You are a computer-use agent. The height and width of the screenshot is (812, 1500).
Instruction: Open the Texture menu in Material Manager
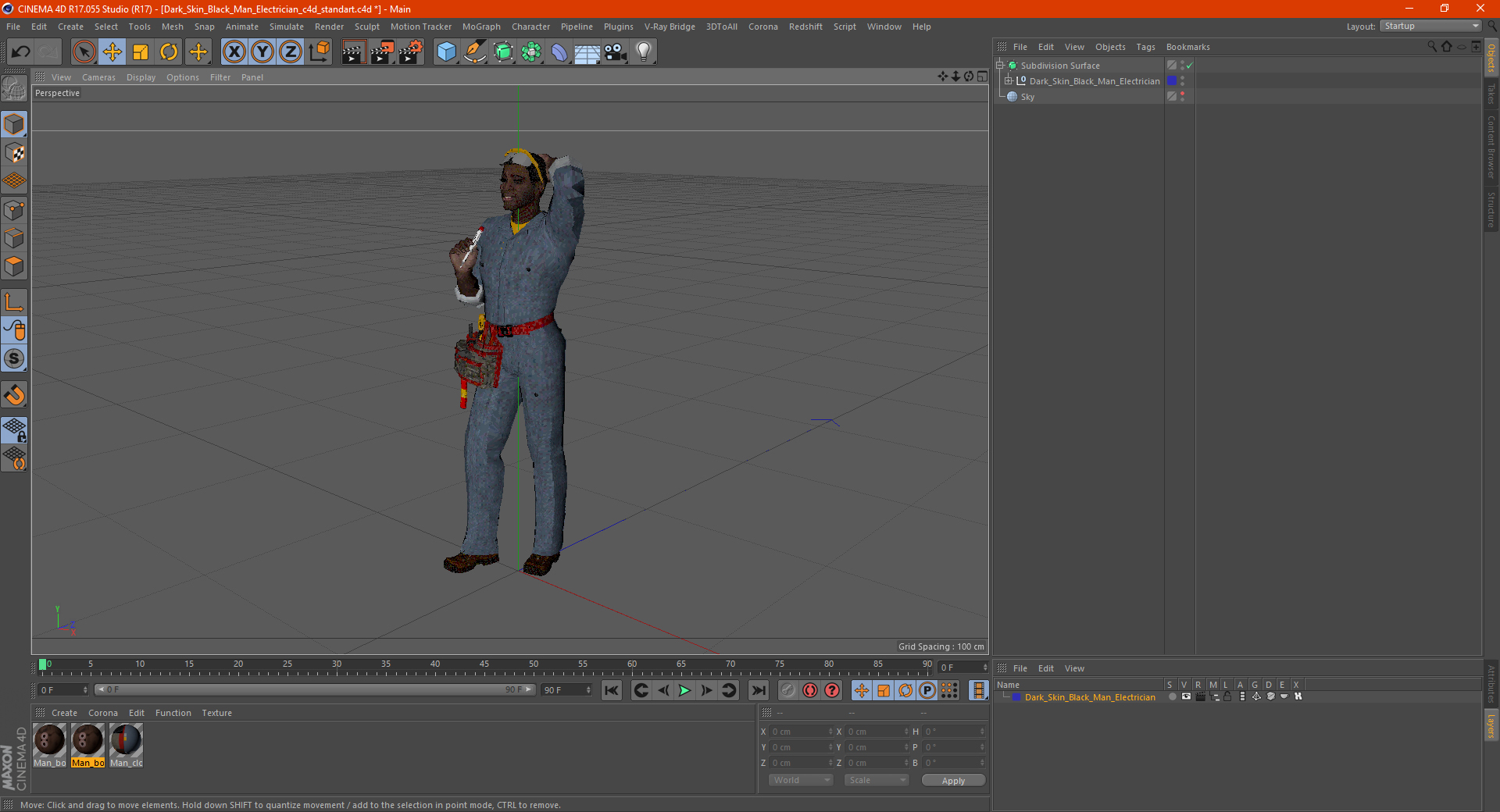point(216,713)
